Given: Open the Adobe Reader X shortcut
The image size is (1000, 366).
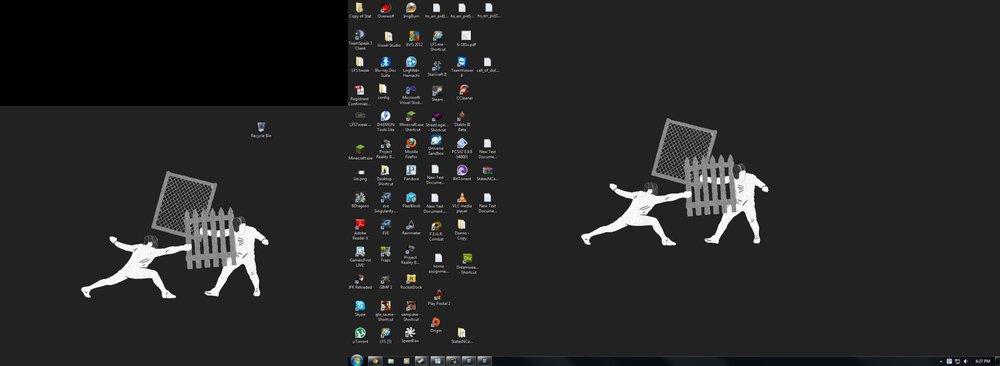Looking at the screenshot, I should 360,229.
